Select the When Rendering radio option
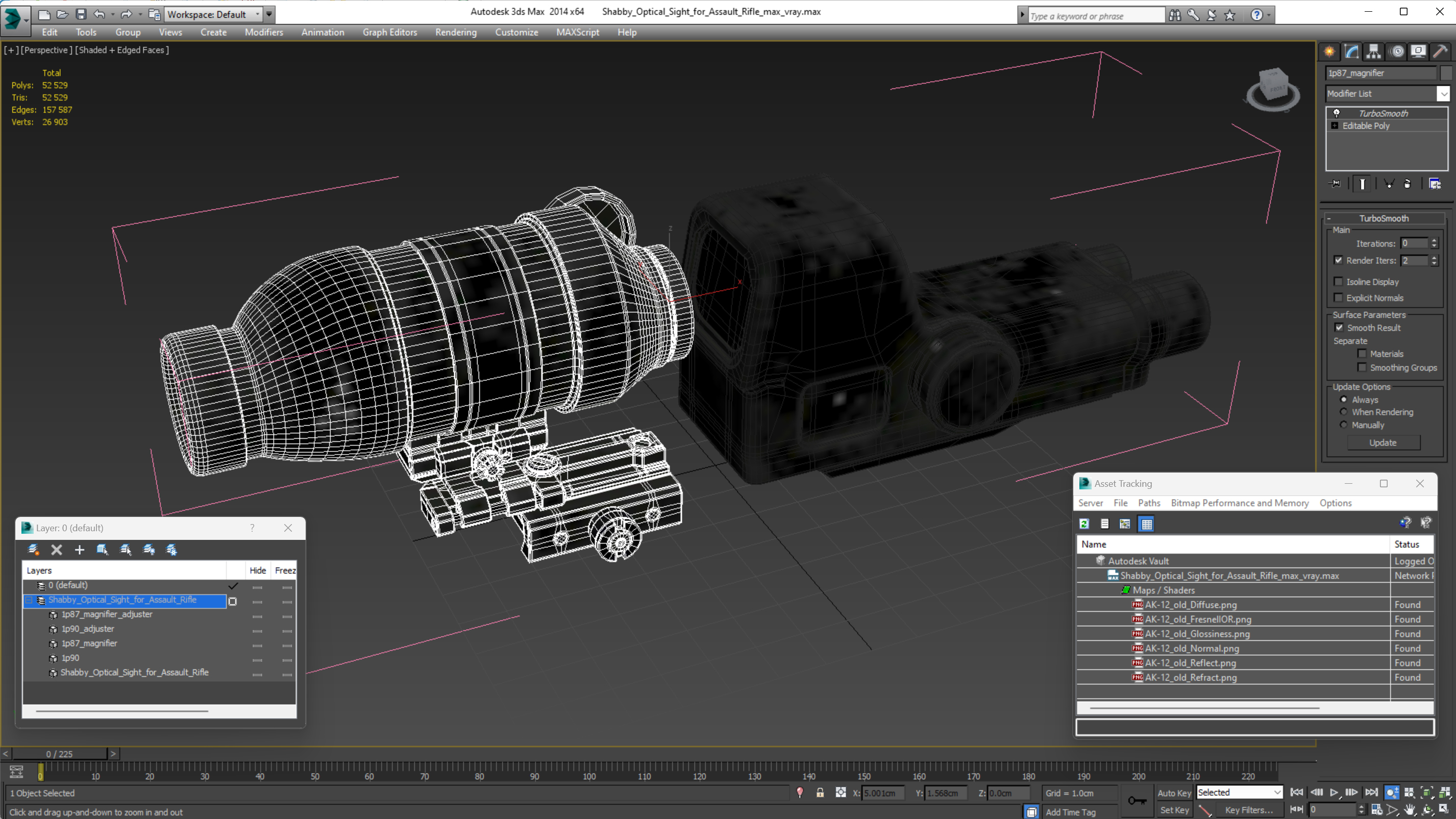The image size is (1456, 819). tap(1344, 412)
